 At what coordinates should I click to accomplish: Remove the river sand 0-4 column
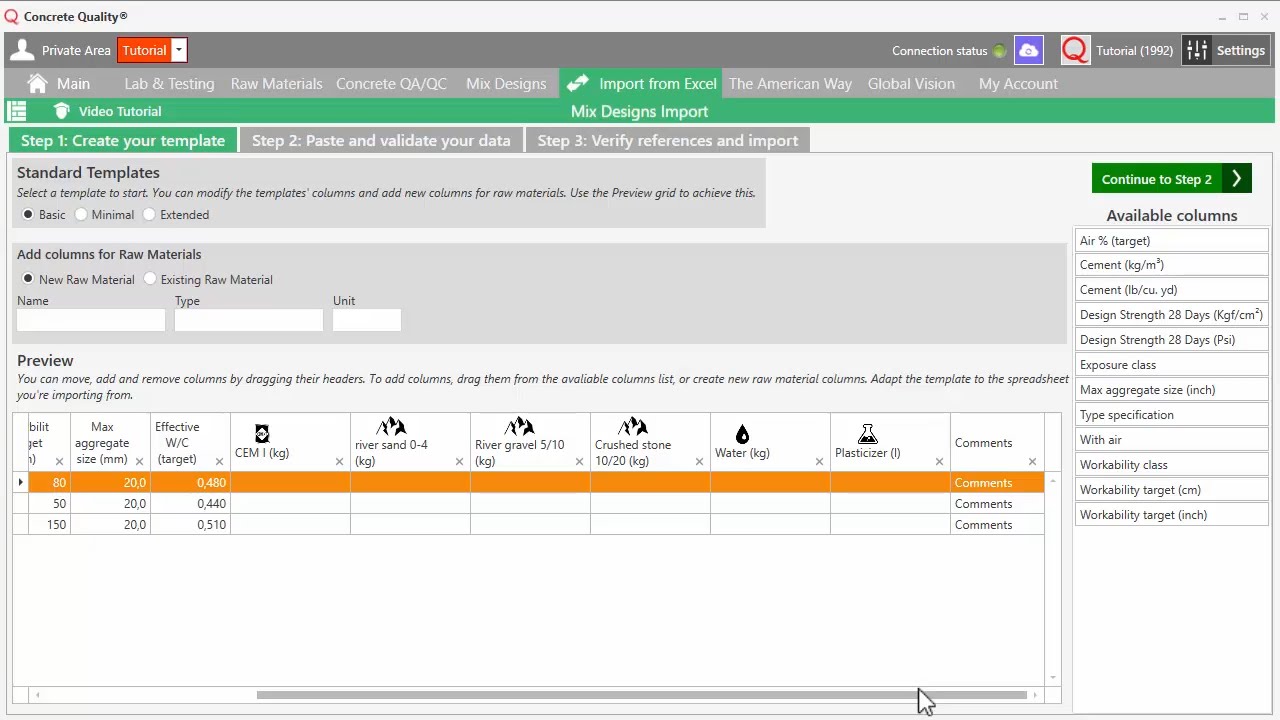(459, 461)
